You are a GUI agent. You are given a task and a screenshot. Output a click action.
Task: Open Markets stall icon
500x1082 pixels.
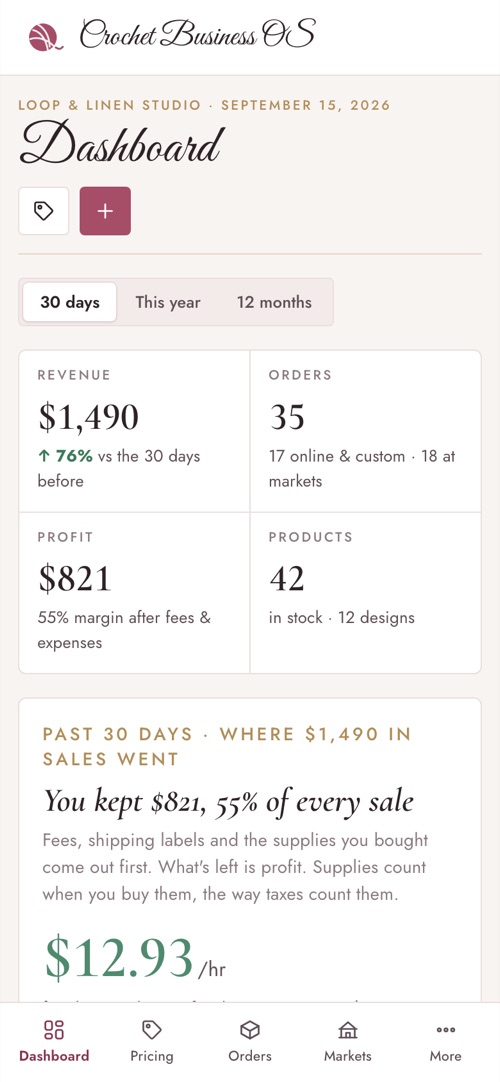(x=348, y=1030)
